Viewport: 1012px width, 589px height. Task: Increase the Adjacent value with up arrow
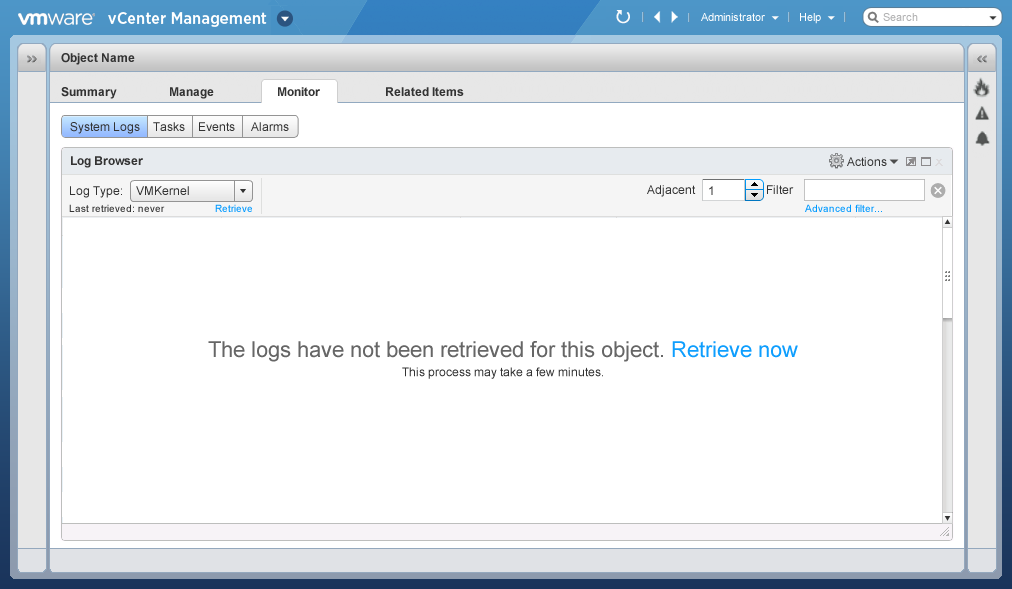coord(754,185)
